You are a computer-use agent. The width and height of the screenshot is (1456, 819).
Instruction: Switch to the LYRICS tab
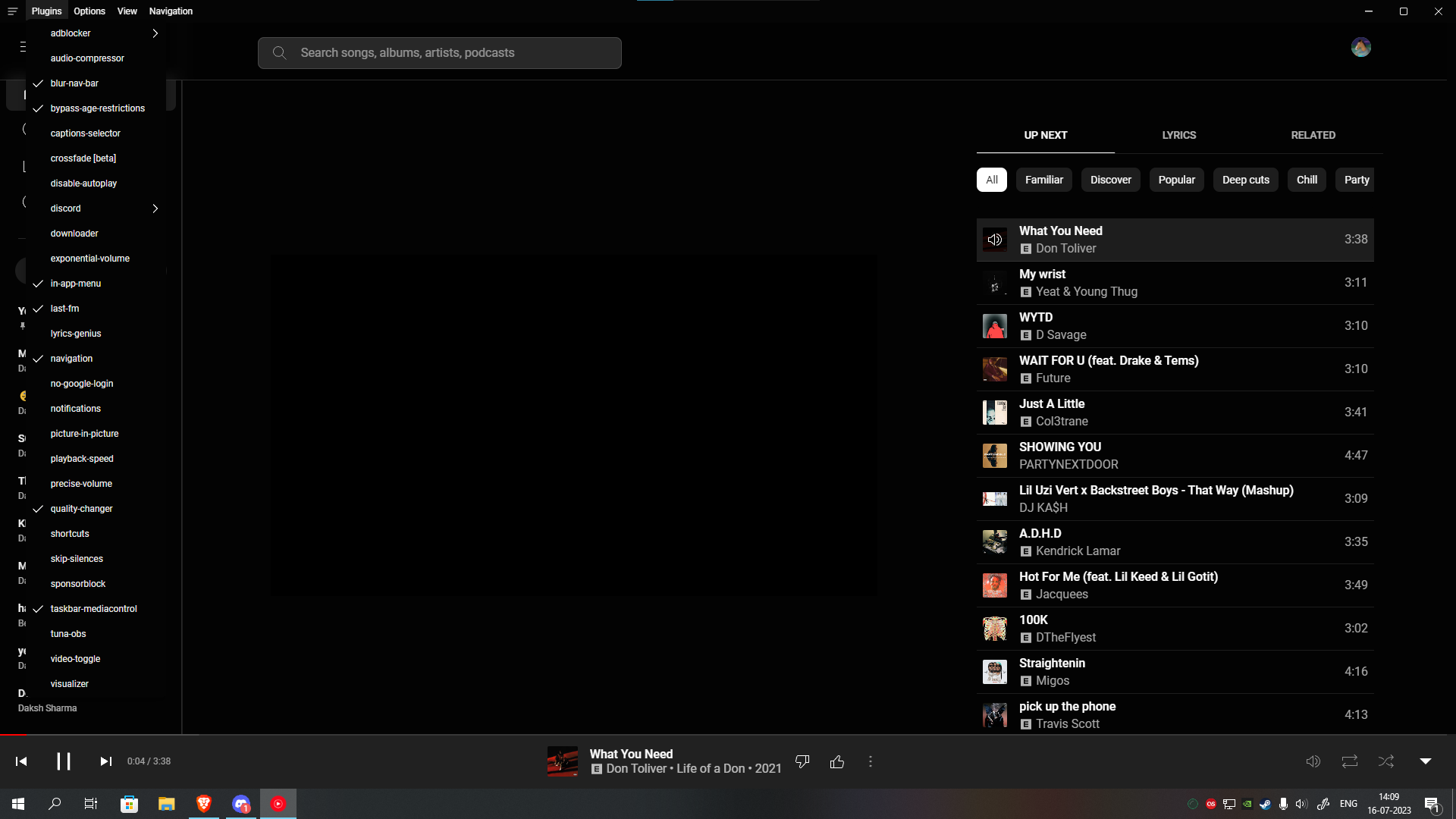point(1178,135)
